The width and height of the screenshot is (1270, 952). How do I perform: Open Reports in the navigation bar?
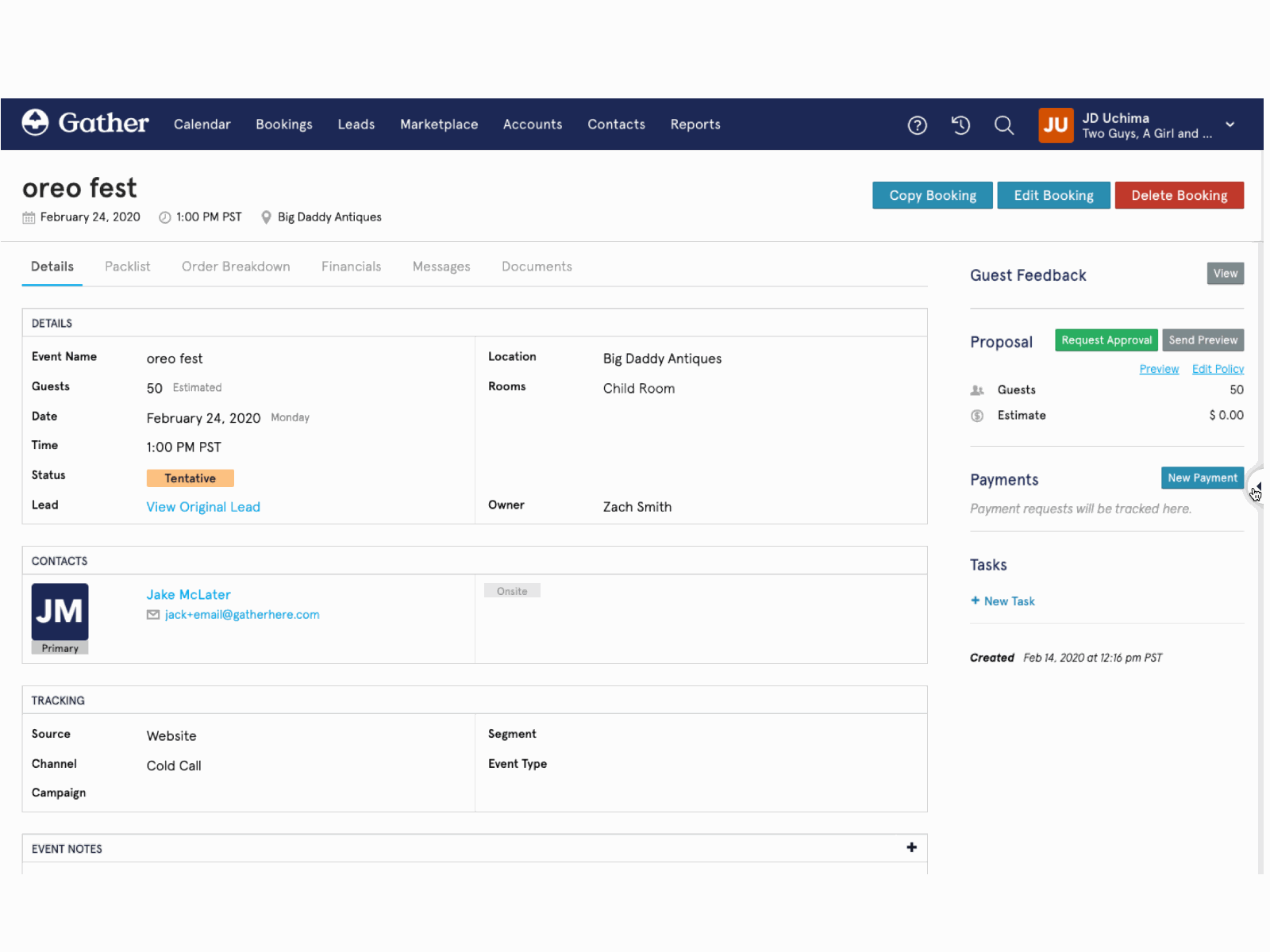point(695,125)
